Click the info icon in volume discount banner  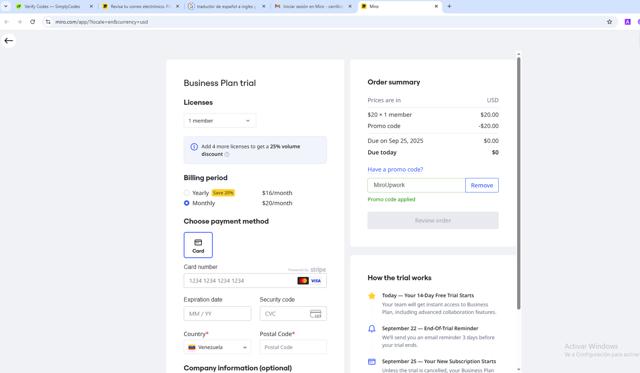tap(194, 147)
